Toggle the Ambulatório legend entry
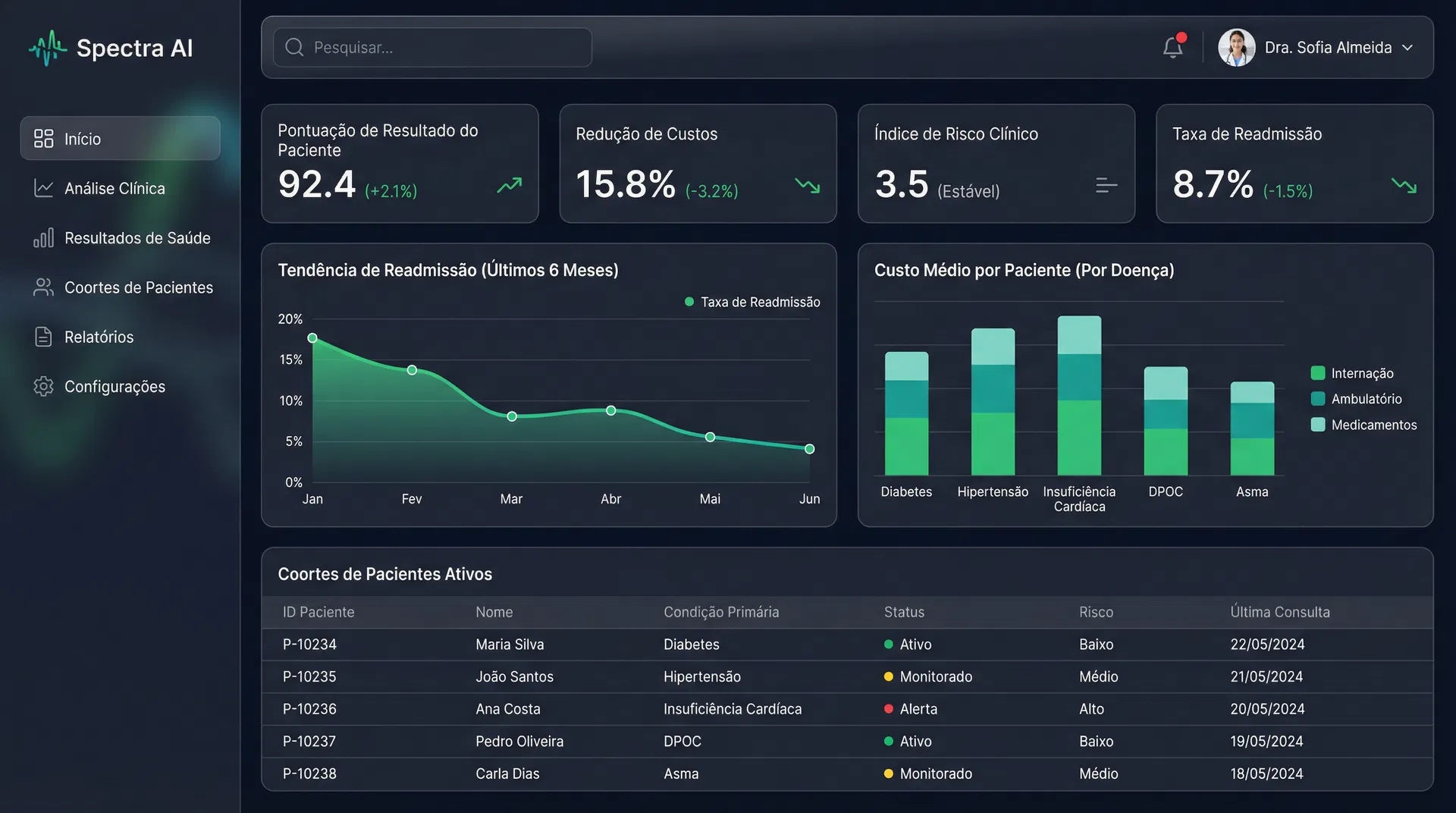This screenshot has height=813, width=1456. click(1363, 399)
